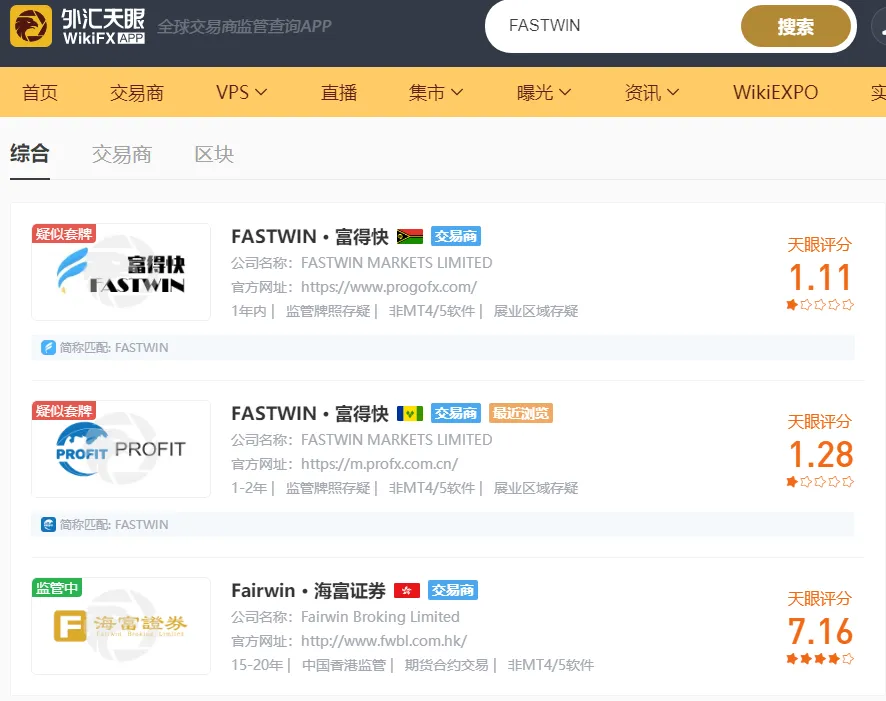Expand the VPS dropdown menu
This screenshot has height=701, width=886.
[x=241, y=92]
